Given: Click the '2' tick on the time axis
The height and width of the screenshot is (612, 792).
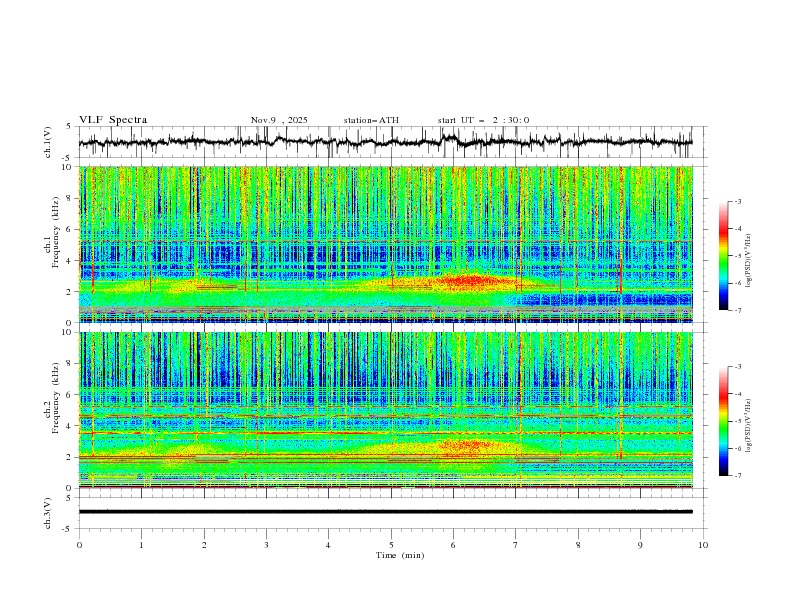Looking at the screenshot, I should pos(204,545).
